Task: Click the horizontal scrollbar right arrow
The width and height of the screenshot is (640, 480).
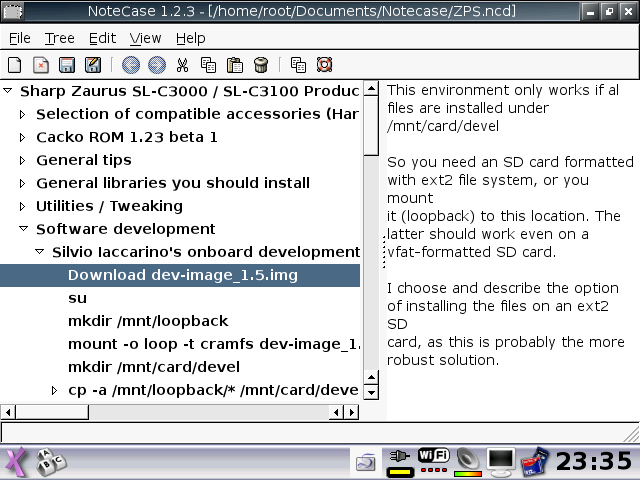Action: (x=351, y=412)
